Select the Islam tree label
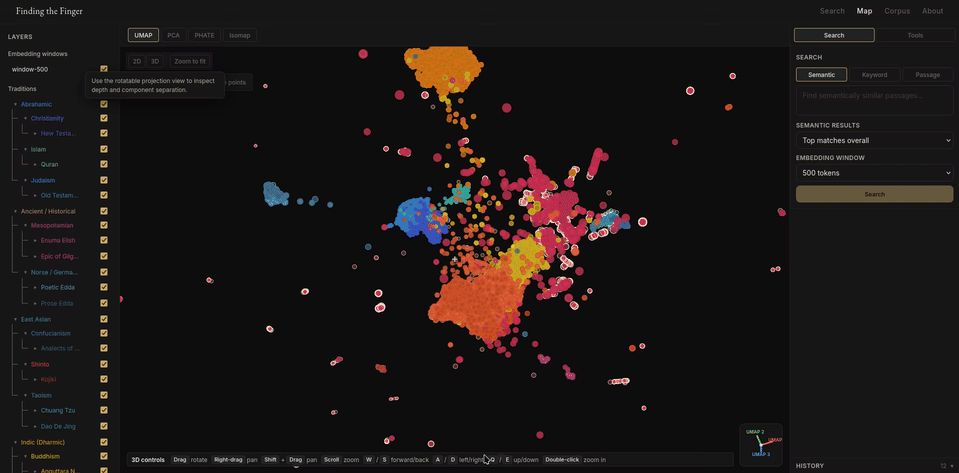959x473 pixels. pos(39,149)
